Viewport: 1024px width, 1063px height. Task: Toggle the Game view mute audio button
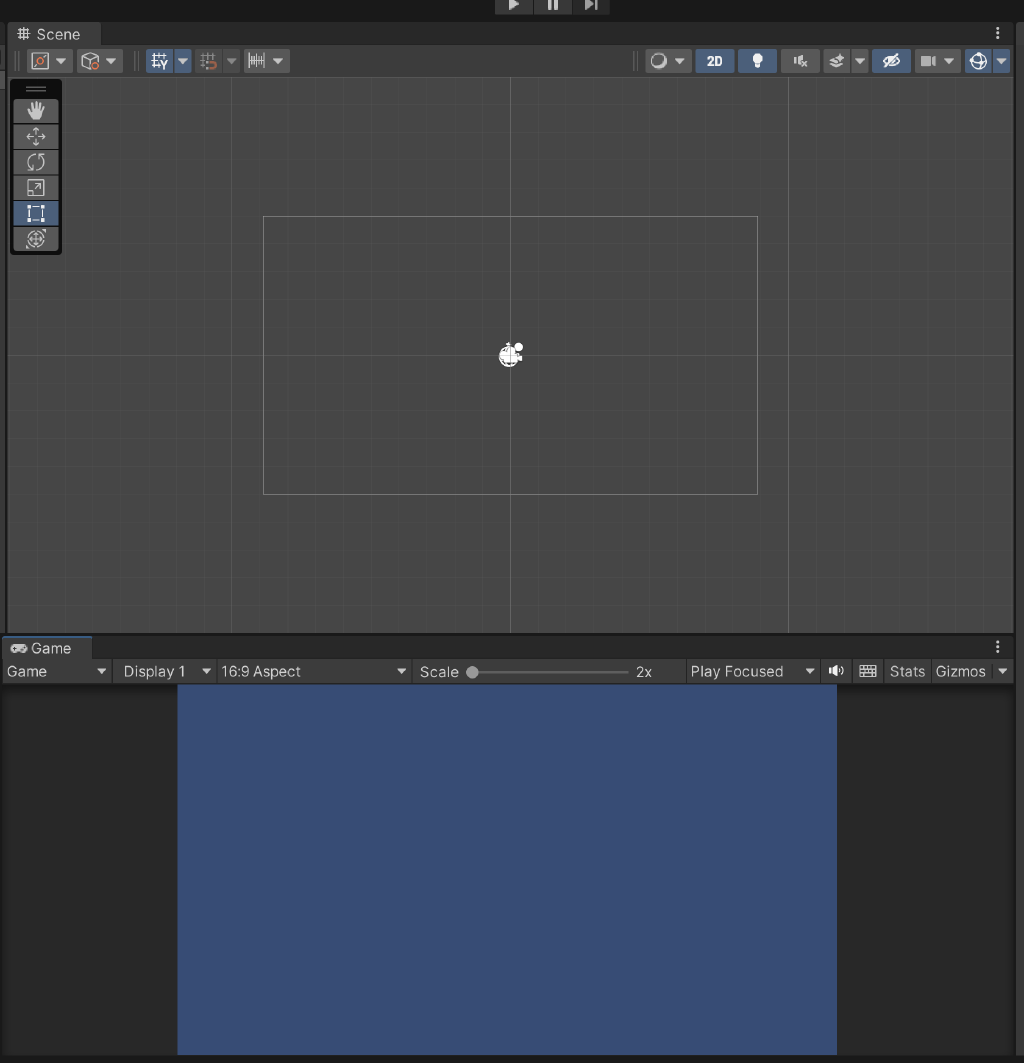pos(836,671)
